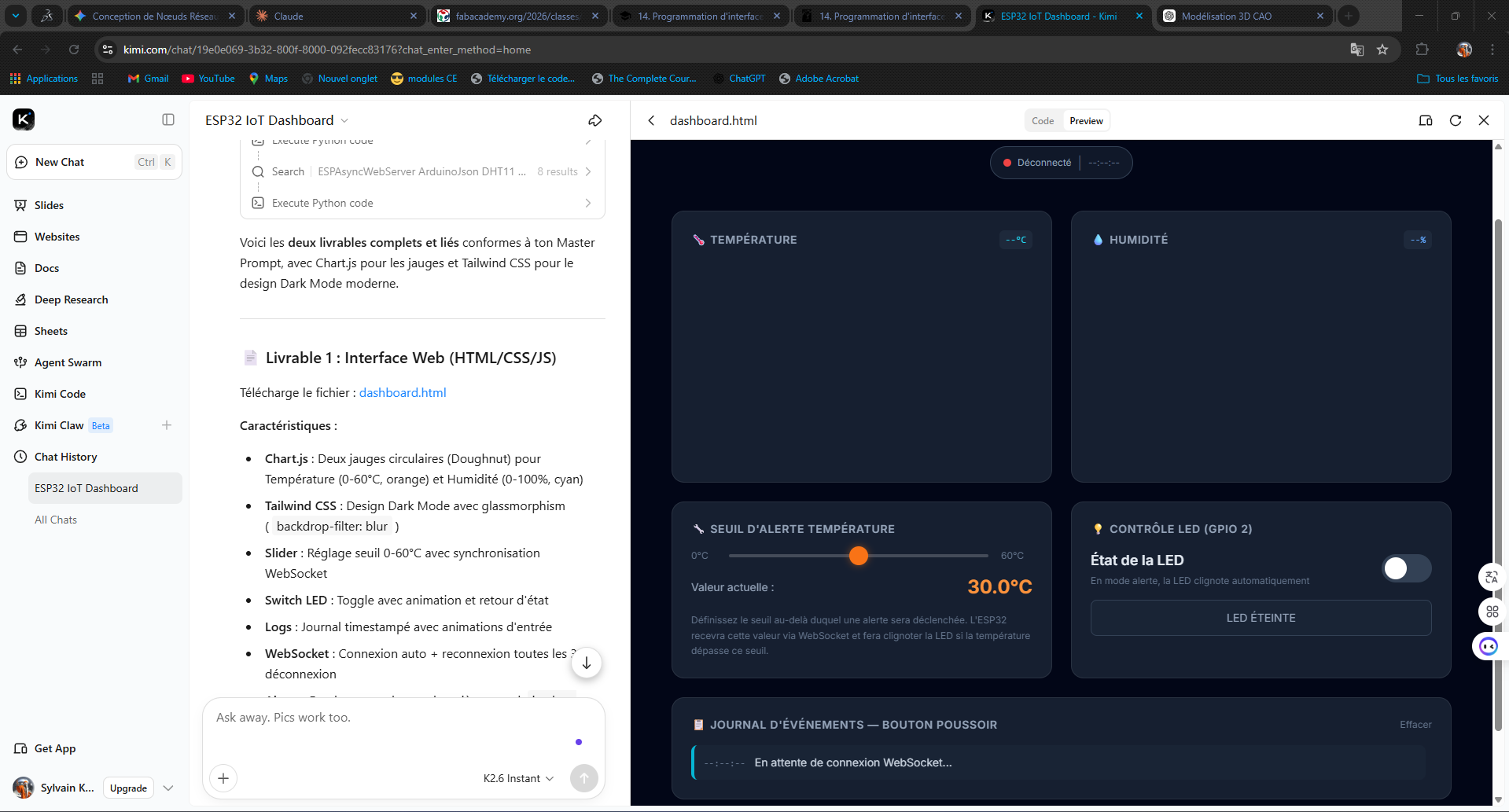Switch to the Modélisation 3D CAO tab
Image resolution: width=1509 pixels, height=812 pixels.
click(x=1242, y=16)
